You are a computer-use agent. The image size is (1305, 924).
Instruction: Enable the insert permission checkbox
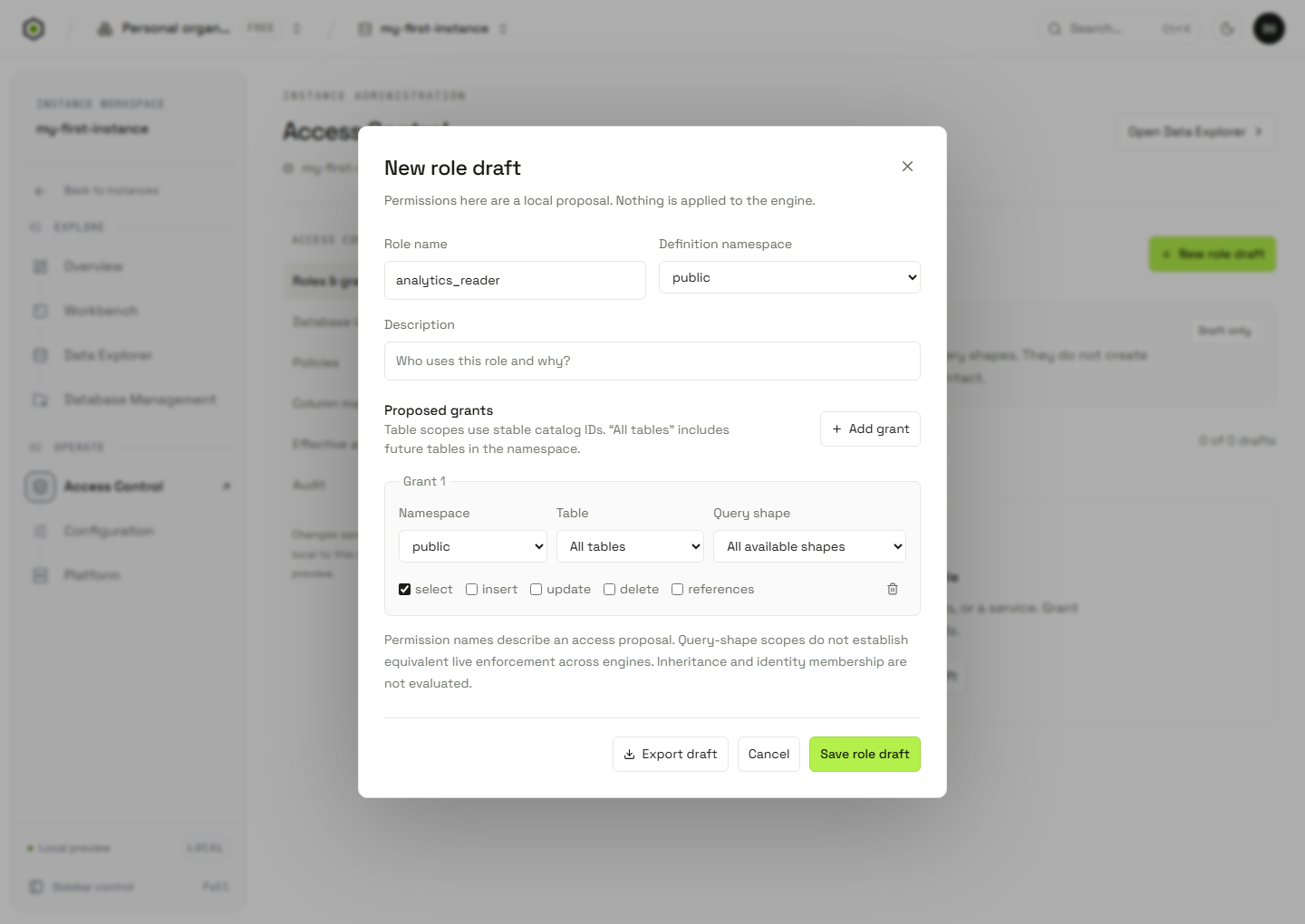(x=472, y=589)
